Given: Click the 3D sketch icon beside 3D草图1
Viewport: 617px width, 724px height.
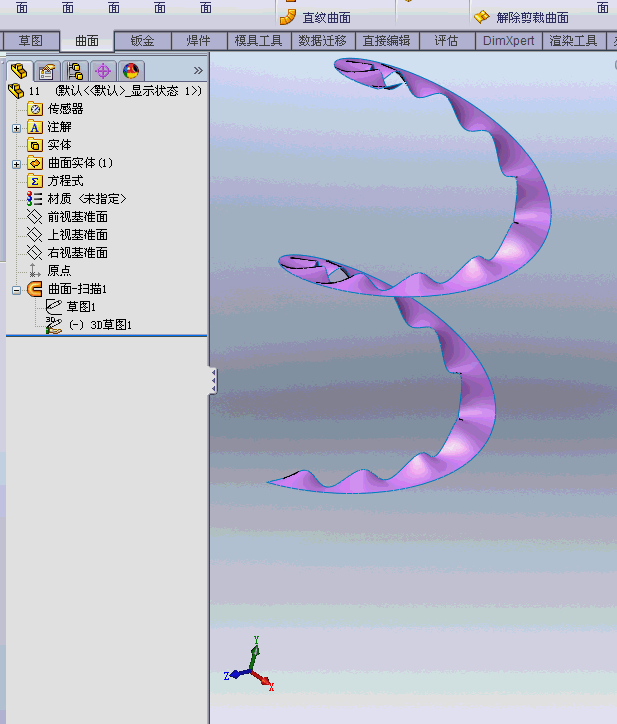Looking at the screenshot, I should tap(54, 325).
